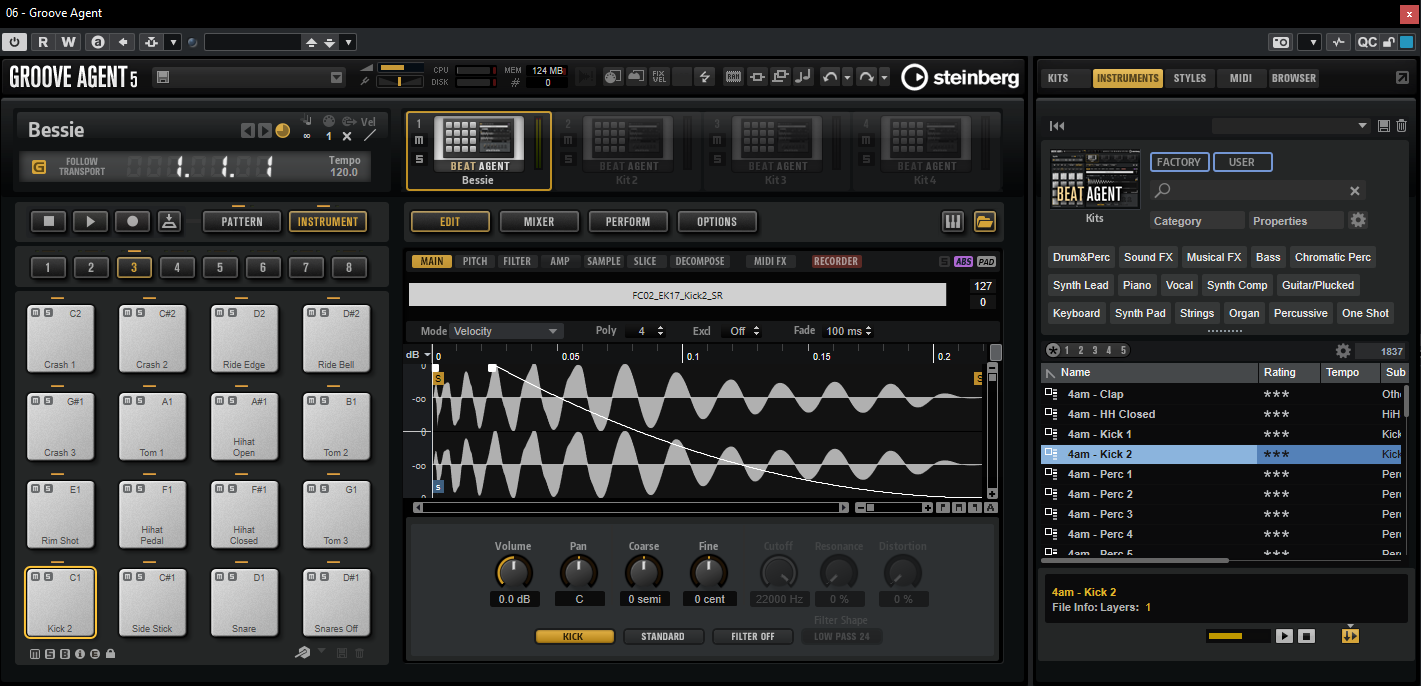The image size is (1421, 686).
Task: Toggle Follow Transport
Action: coord(40,167)
